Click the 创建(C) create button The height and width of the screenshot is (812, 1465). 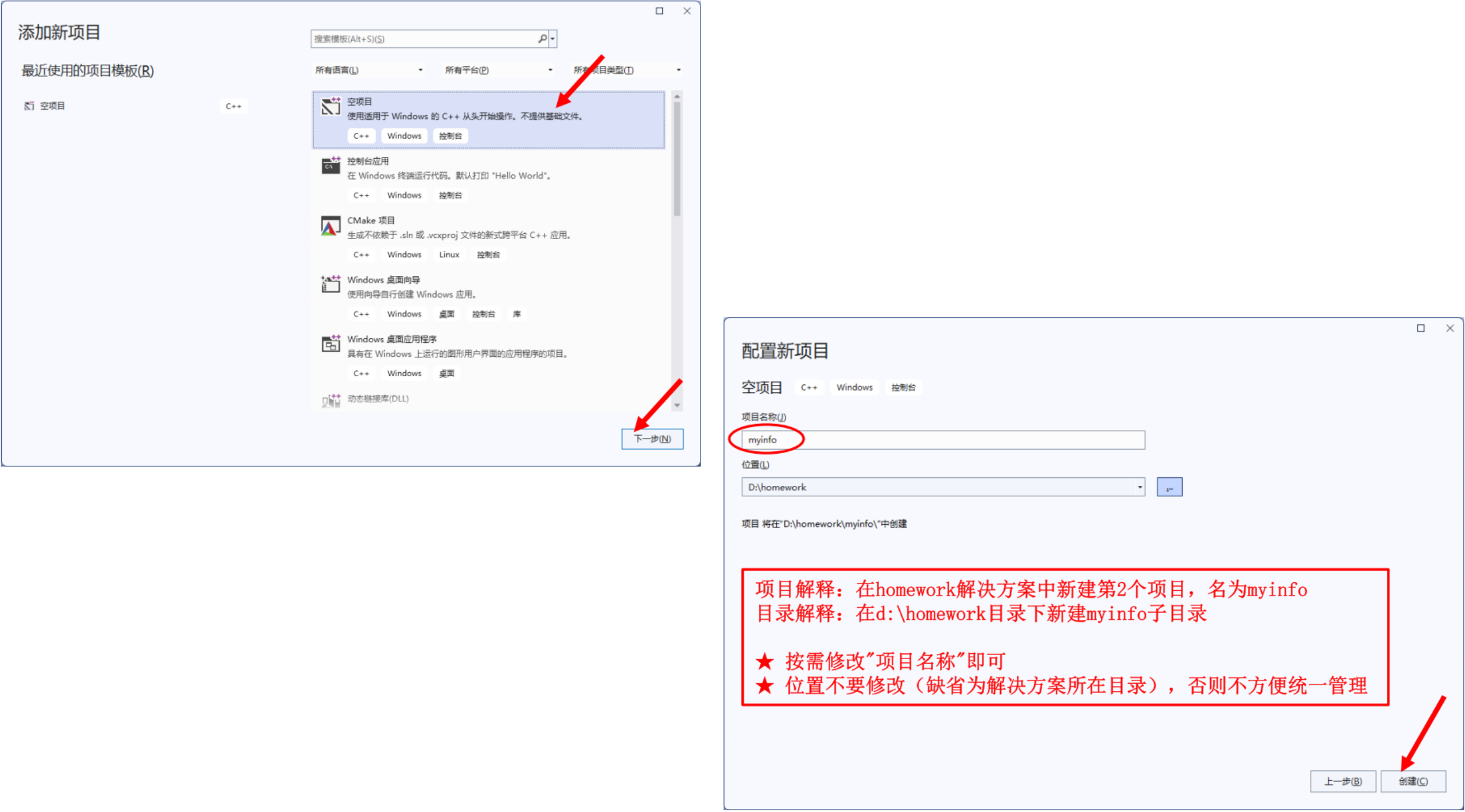1412,781
